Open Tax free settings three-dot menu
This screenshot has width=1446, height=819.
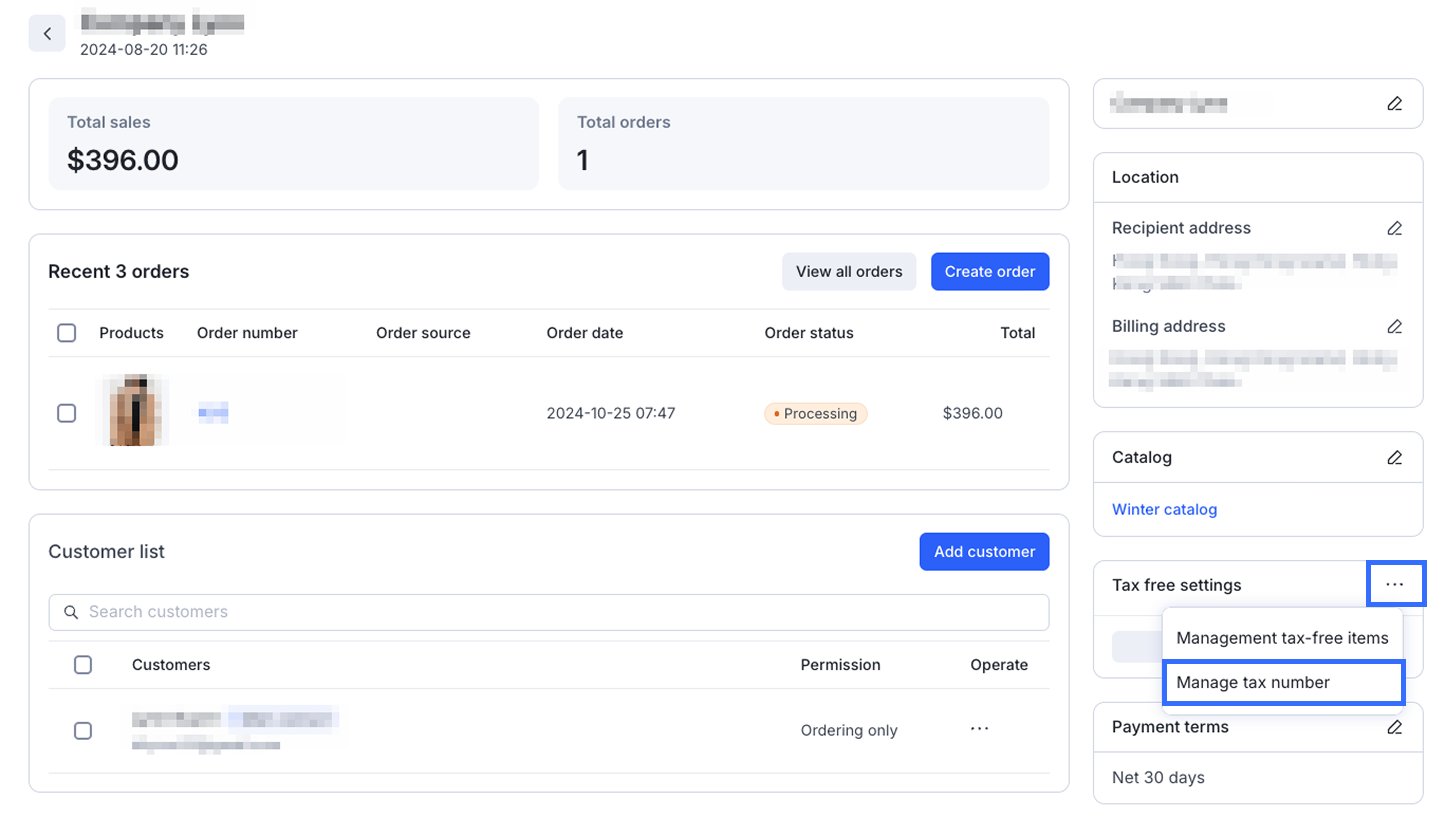1395,584
